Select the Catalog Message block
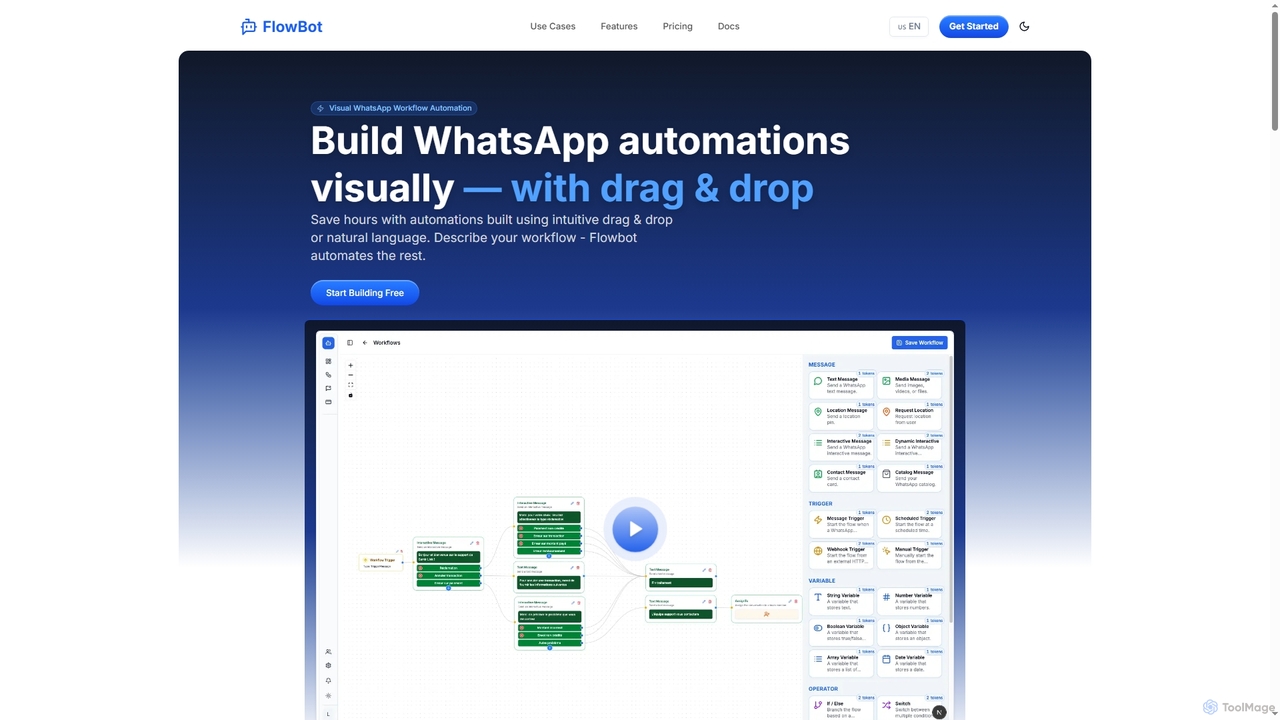This screenshot has width=1280, height=720. click(910, 478)
